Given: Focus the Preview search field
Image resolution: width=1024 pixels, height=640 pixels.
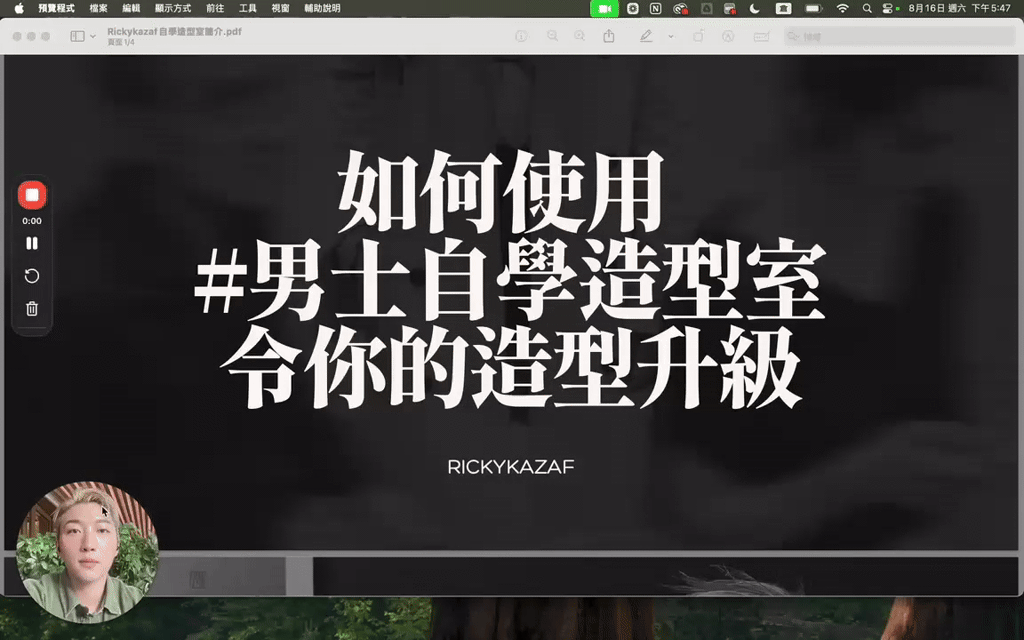Looking at the screenshot, I should pyautogui.click(x=900, y=37).
